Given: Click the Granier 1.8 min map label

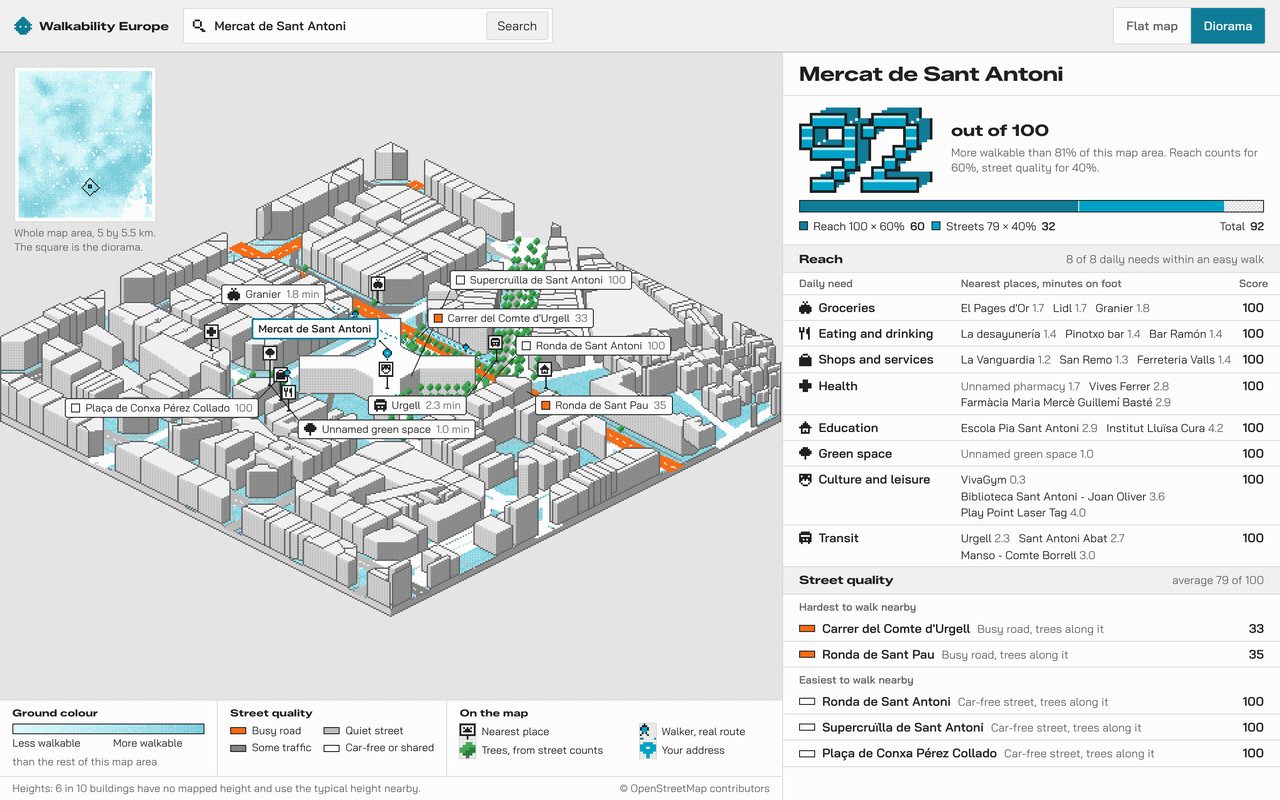Looking at the screenshot, I should pyautogui.click(x=274, y=294).
